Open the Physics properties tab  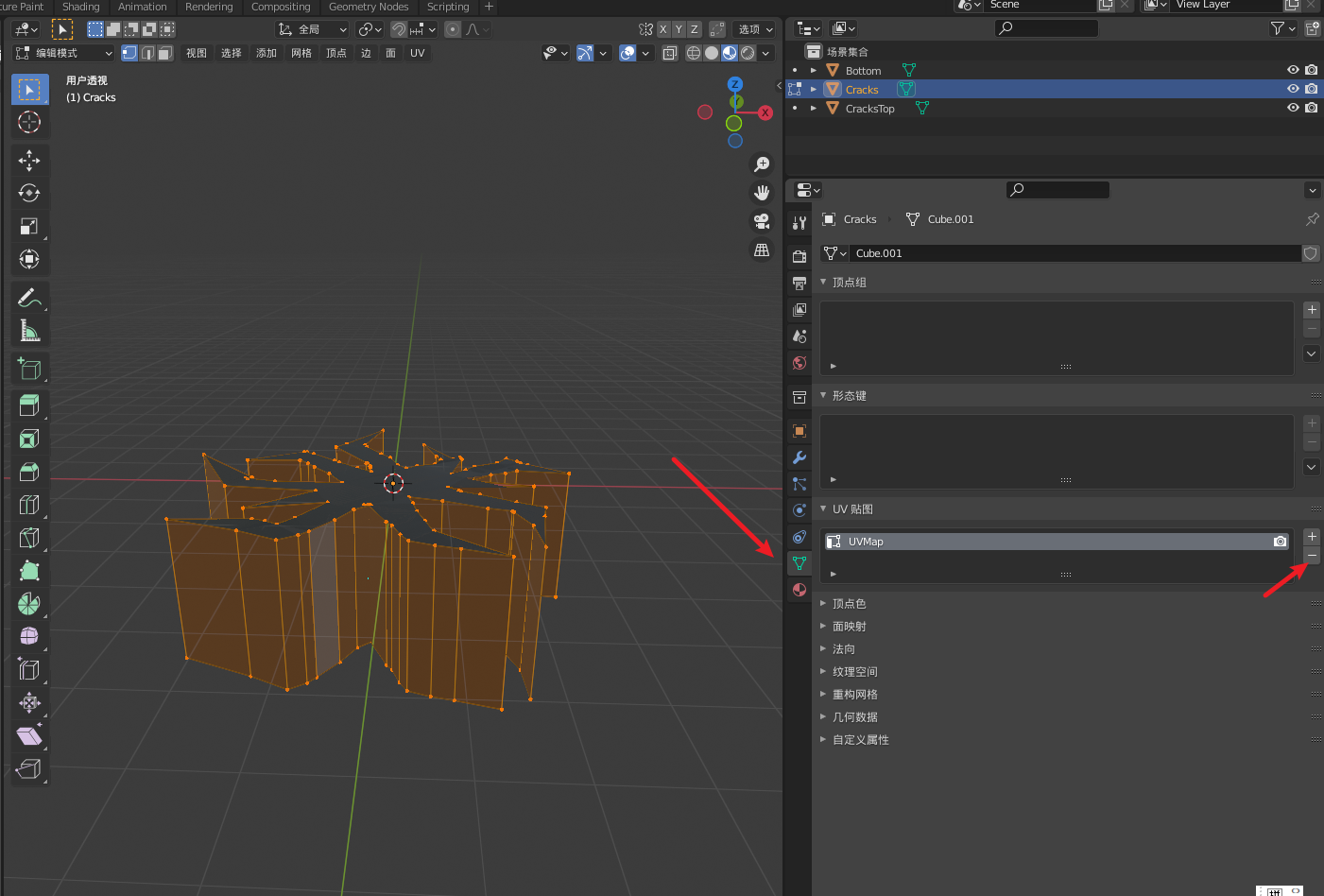800,510
